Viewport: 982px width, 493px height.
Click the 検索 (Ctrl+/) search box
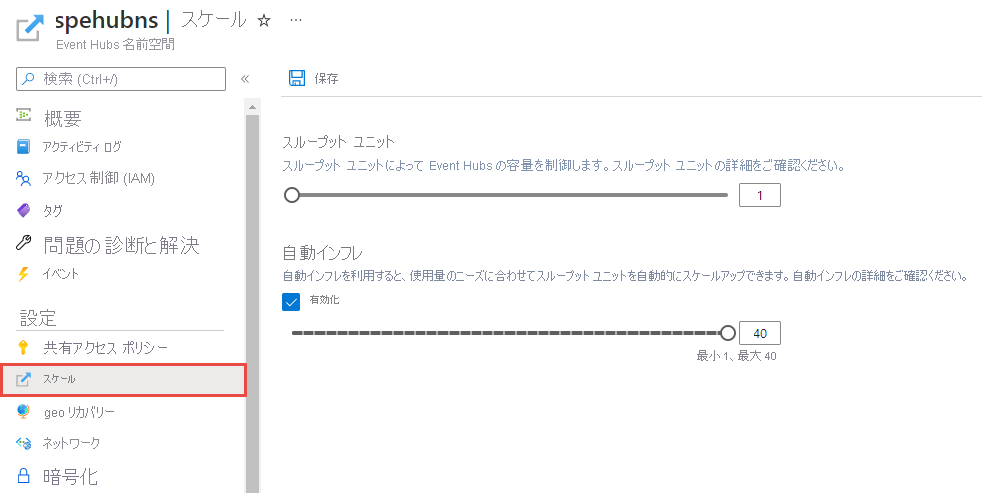pyautogui.click(x=121, y=79)
